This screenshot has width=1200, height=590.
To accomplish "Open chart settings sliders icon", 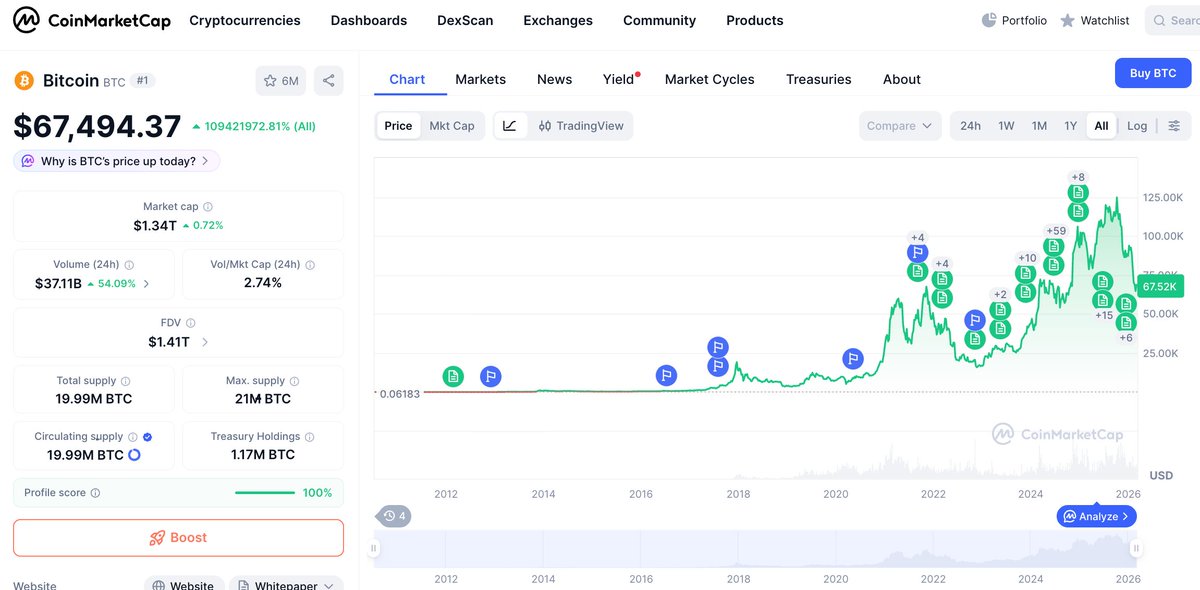I will click(1174, 126).
